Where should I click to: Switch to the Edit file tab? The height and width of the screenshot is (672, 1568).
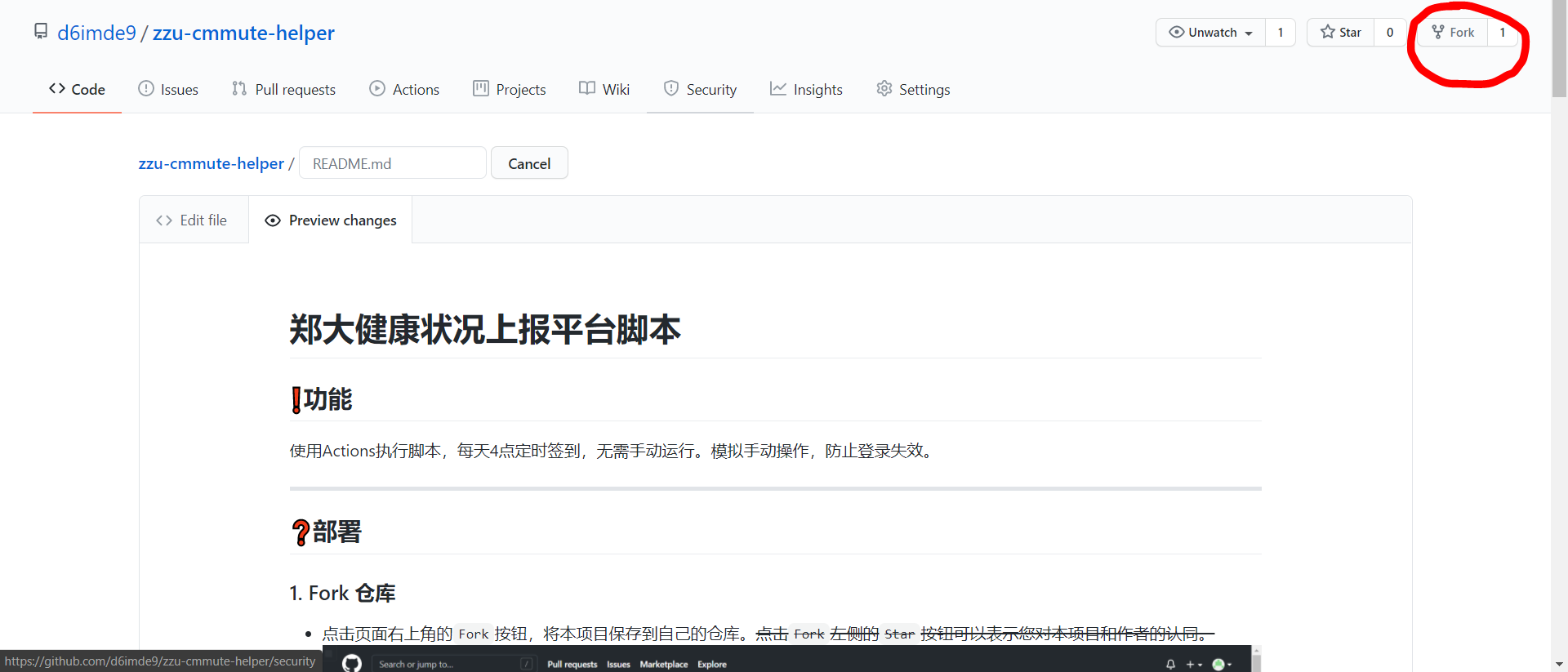(x=194, y=220)
